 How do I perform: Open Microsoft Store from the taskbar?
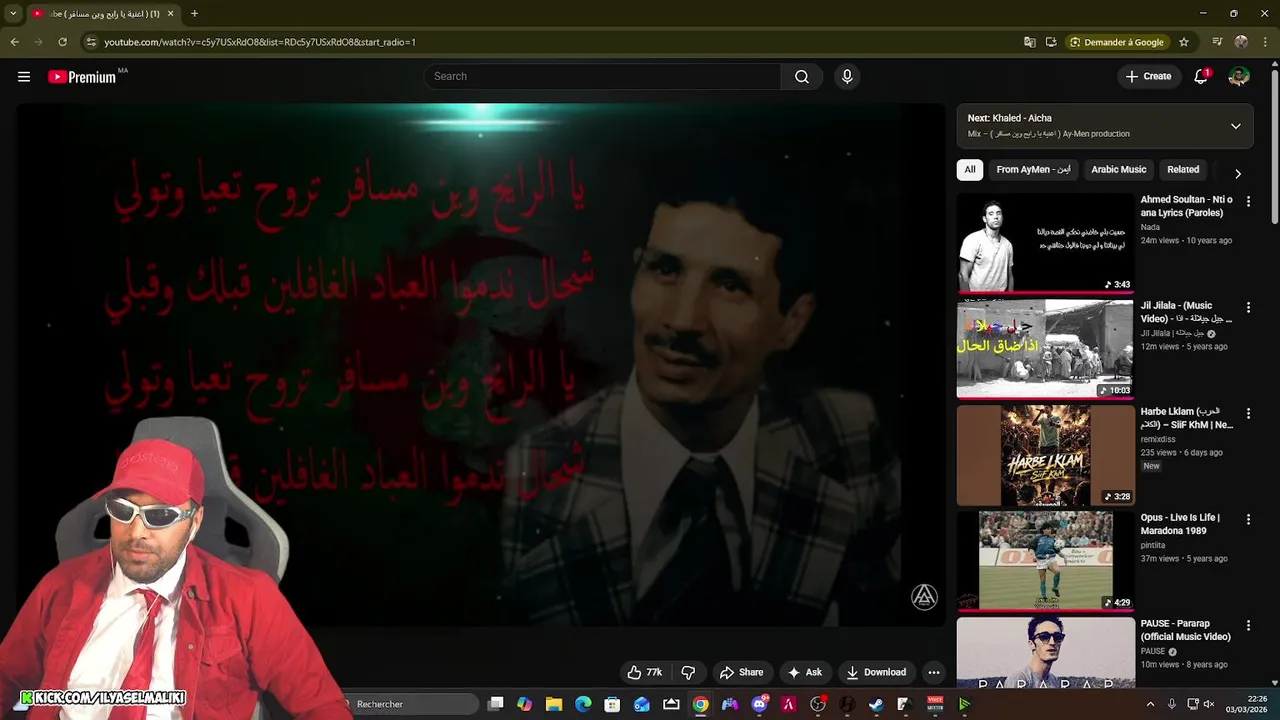[612, 704]
